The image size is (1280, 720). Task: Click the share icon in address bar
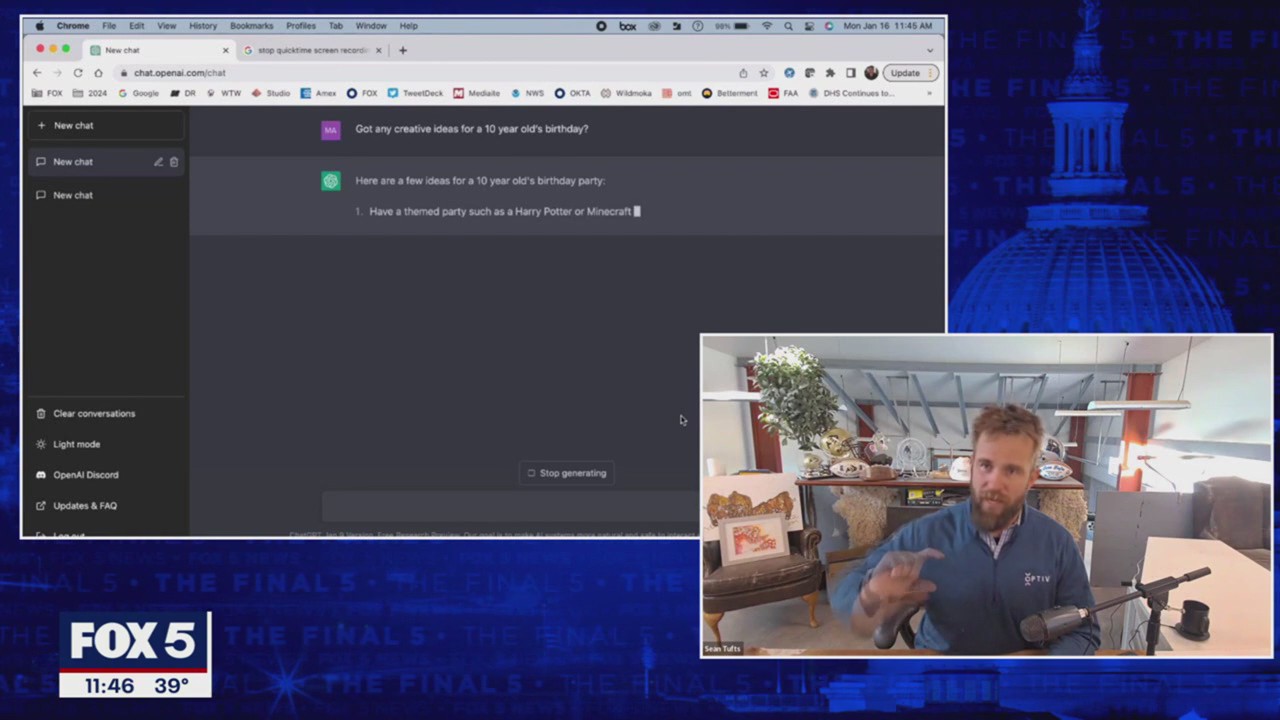point(743,73)
